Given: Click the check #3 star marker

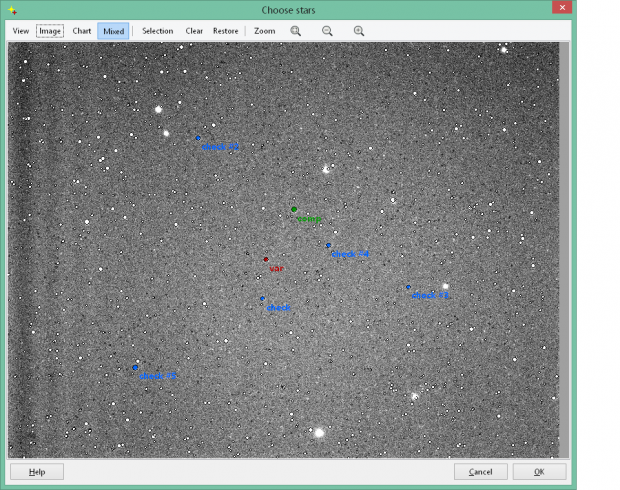Looking at the screenshot, I should point(408,287).
